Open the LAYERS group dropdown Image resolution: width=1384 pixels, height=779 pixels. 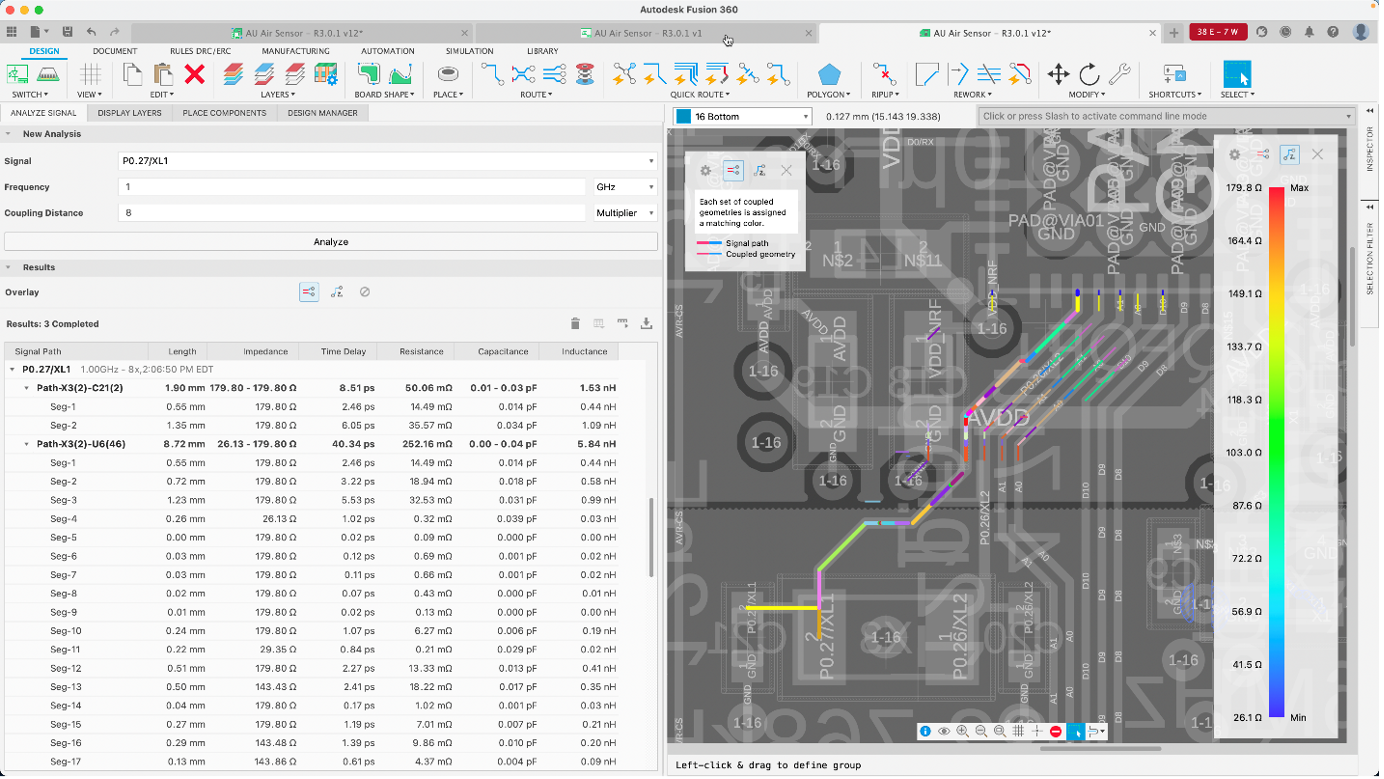point(278,95)
